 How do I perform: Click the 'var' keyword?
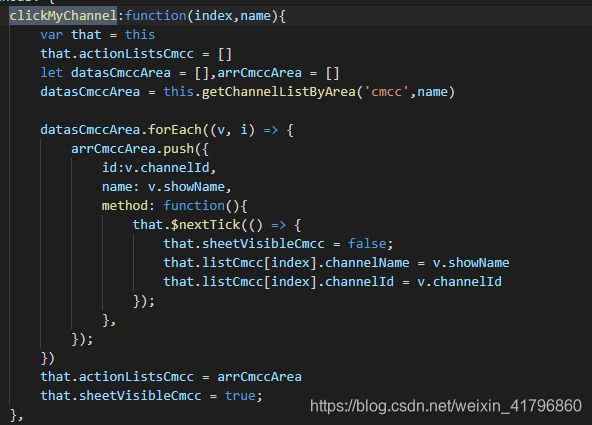point(51,35)
